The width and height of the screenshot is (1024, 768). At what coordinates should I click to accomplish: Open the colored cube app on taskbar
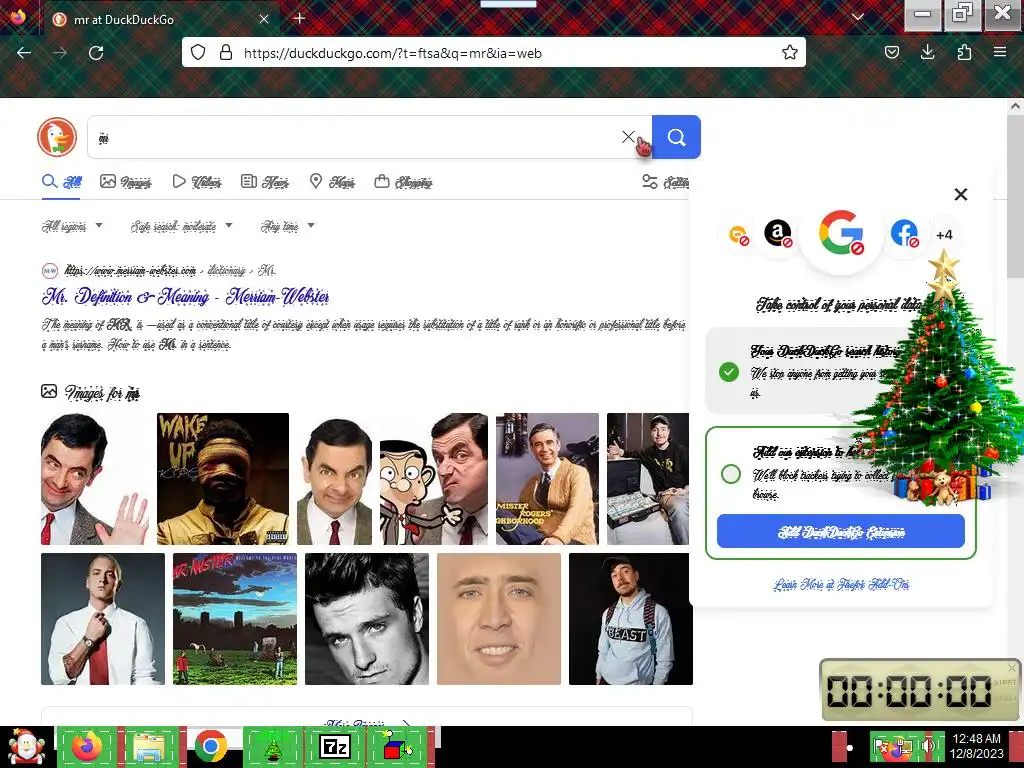coord(397,747)
